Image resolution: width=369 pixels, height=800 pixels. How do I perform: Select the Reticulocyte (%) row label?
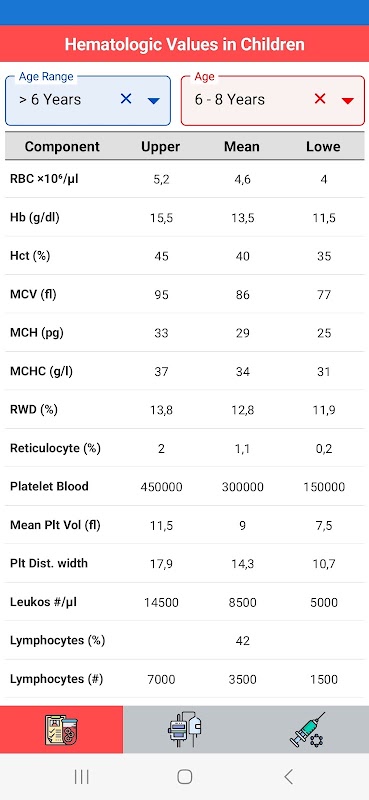(x=56, y=448)
